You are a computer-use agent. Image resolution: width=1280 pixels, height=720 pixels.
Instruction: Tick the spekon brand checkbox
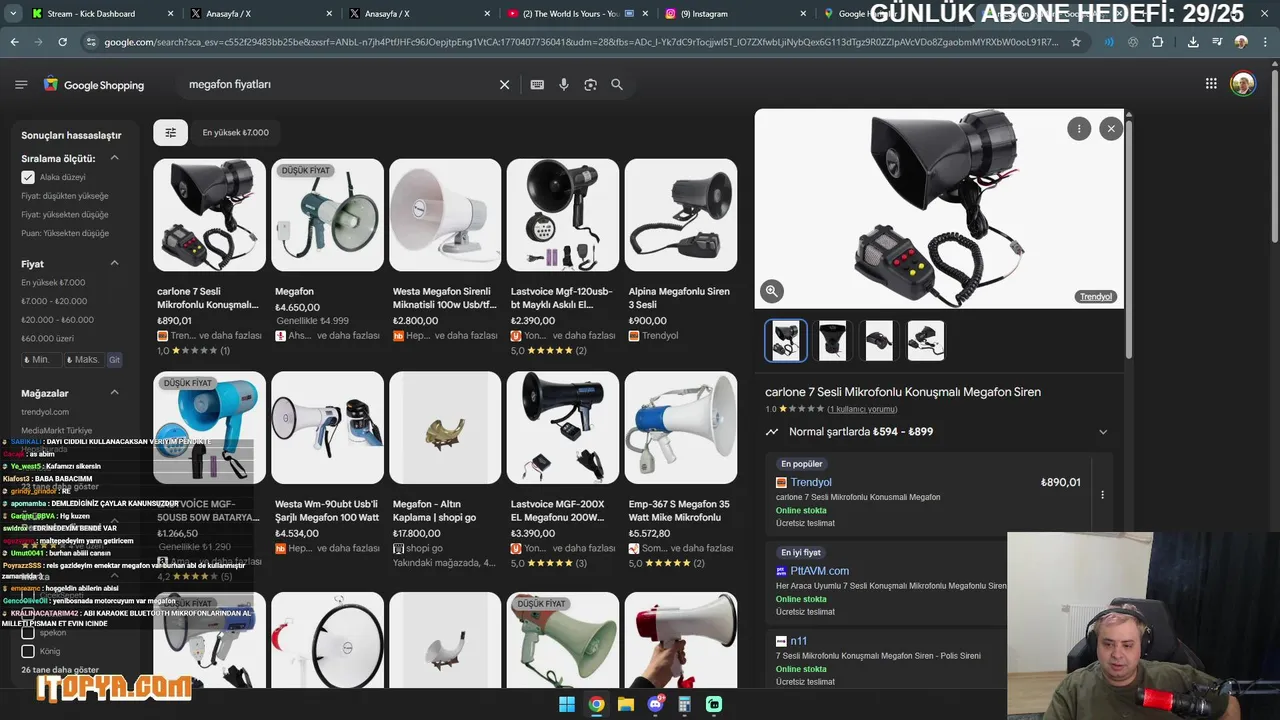[x=28, y=633]
